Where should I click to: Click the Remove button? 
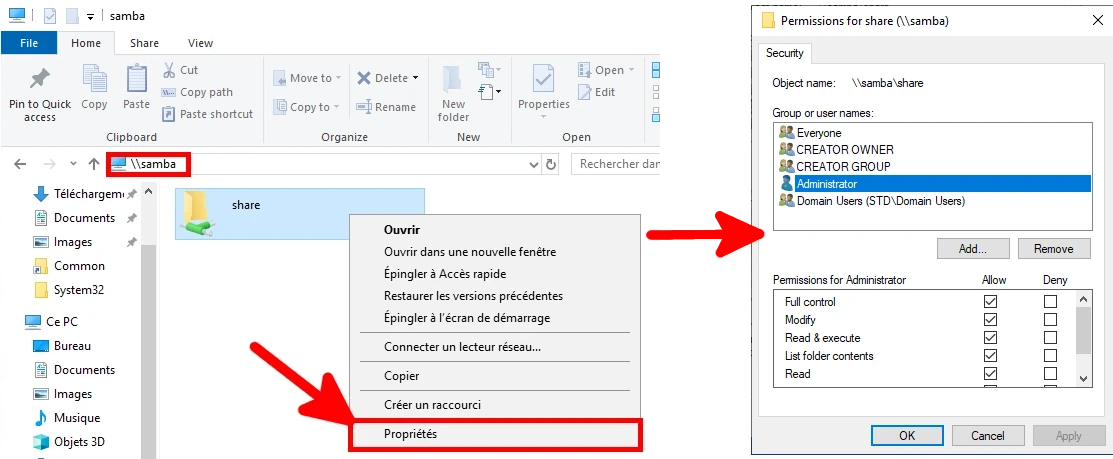1053,249
